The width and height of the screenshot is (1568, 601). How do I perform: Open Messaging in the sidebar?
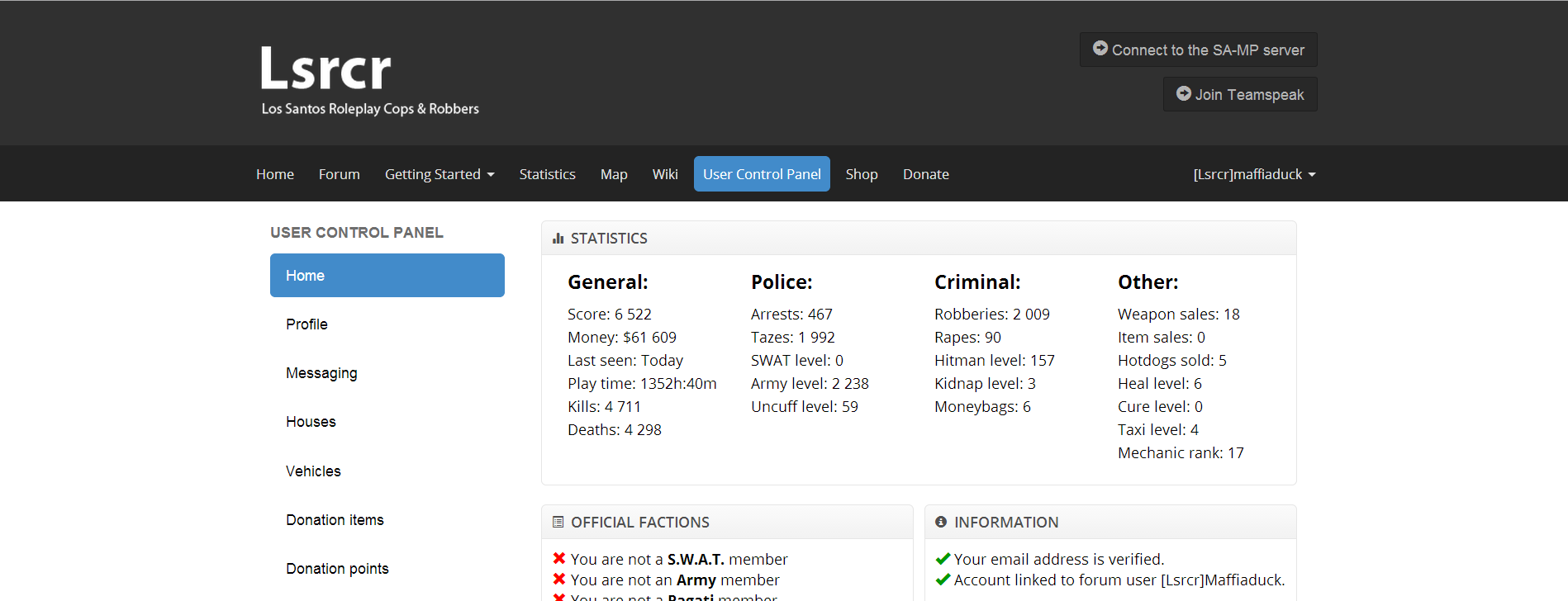[387, 373]
